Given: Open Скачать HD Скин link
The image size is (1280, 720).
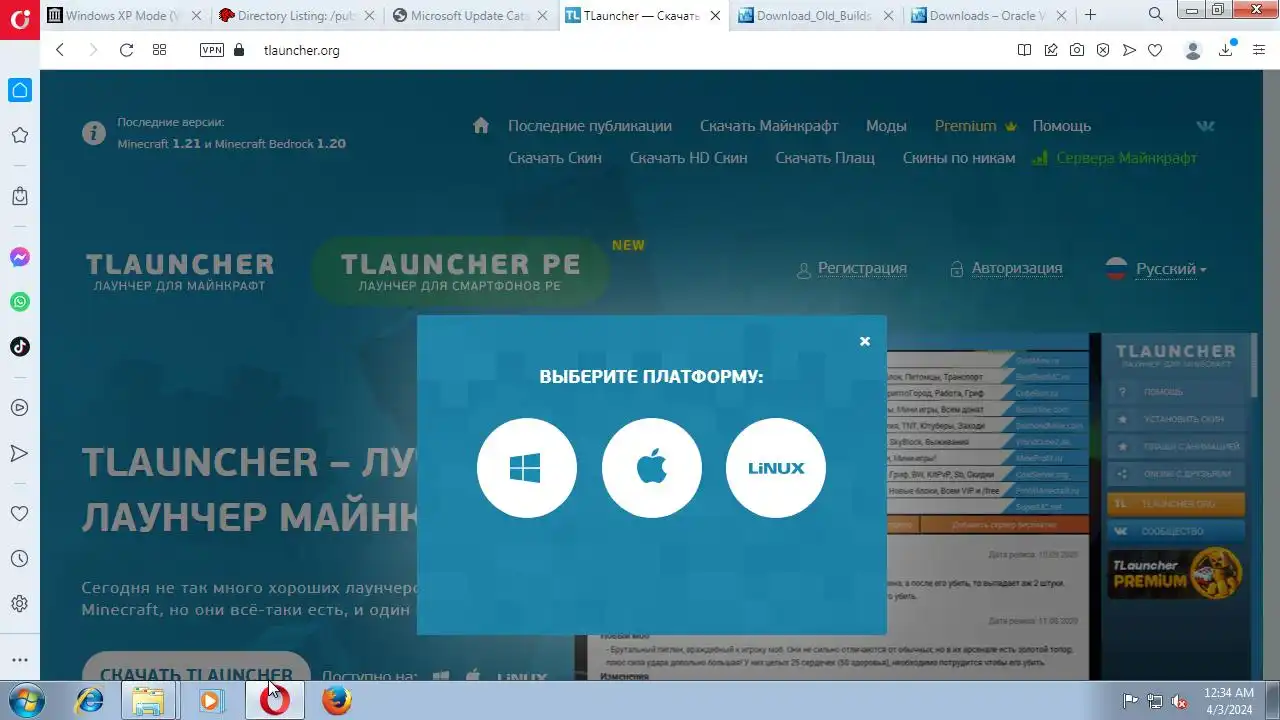Looking at the screenshot, I should pyautogui.click(x=688, y=158).
